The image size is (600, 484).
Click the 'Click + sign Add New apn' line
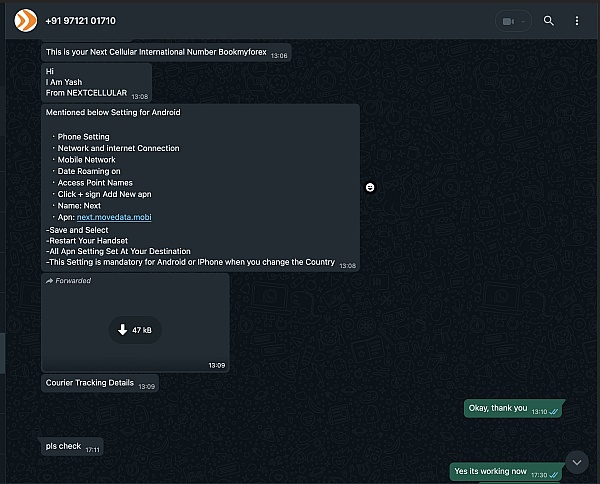[104, 194]
